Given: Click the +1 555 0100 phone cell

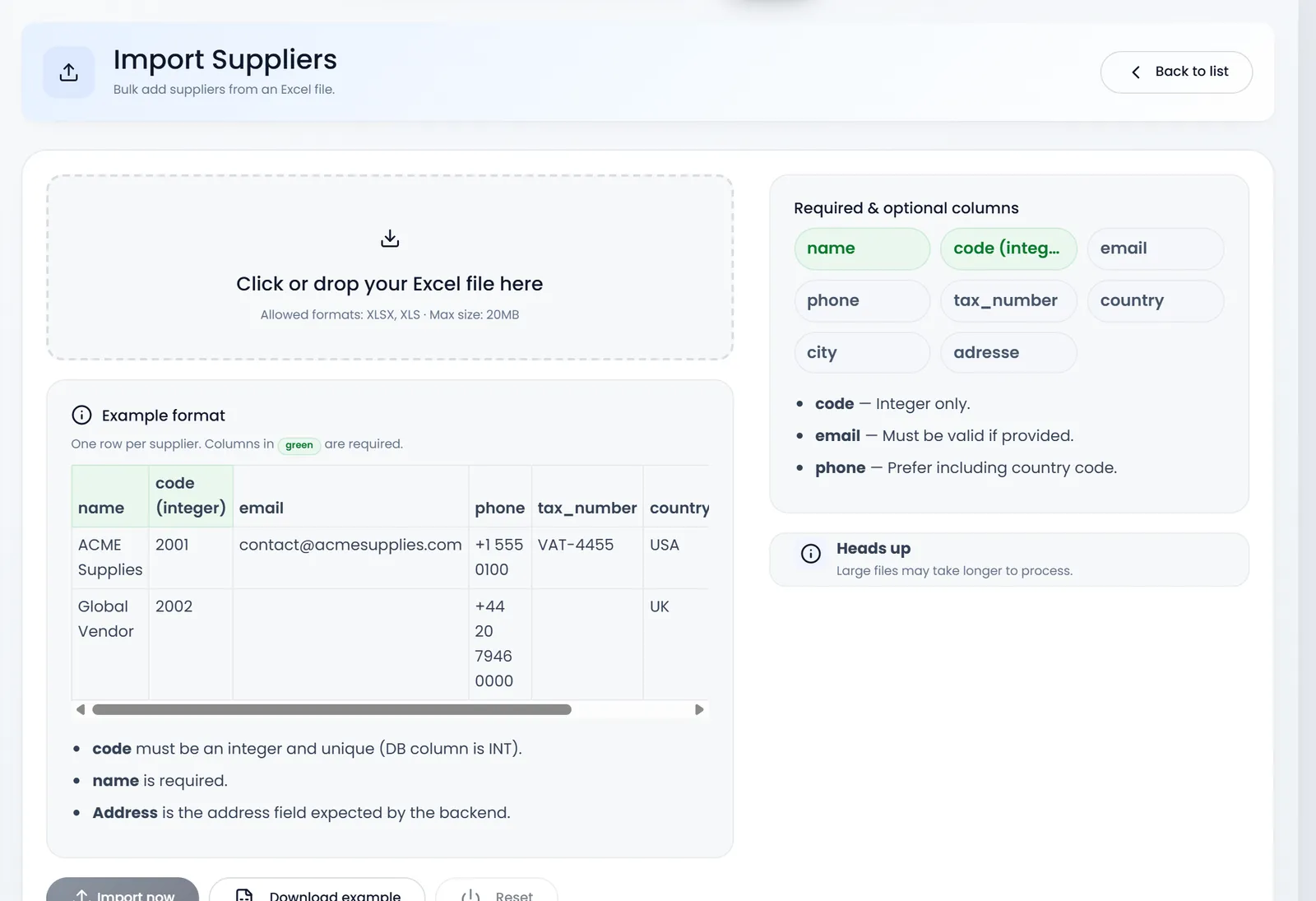Looking at the screenshot, I should pyautogui.click(x=500, y=558).
